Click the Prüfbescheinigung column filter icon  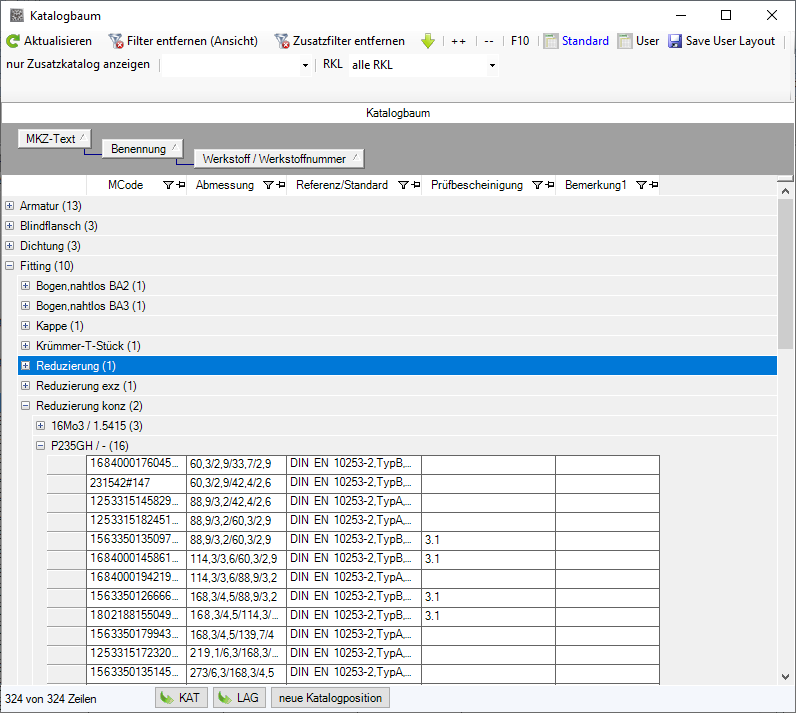point(537,186)
